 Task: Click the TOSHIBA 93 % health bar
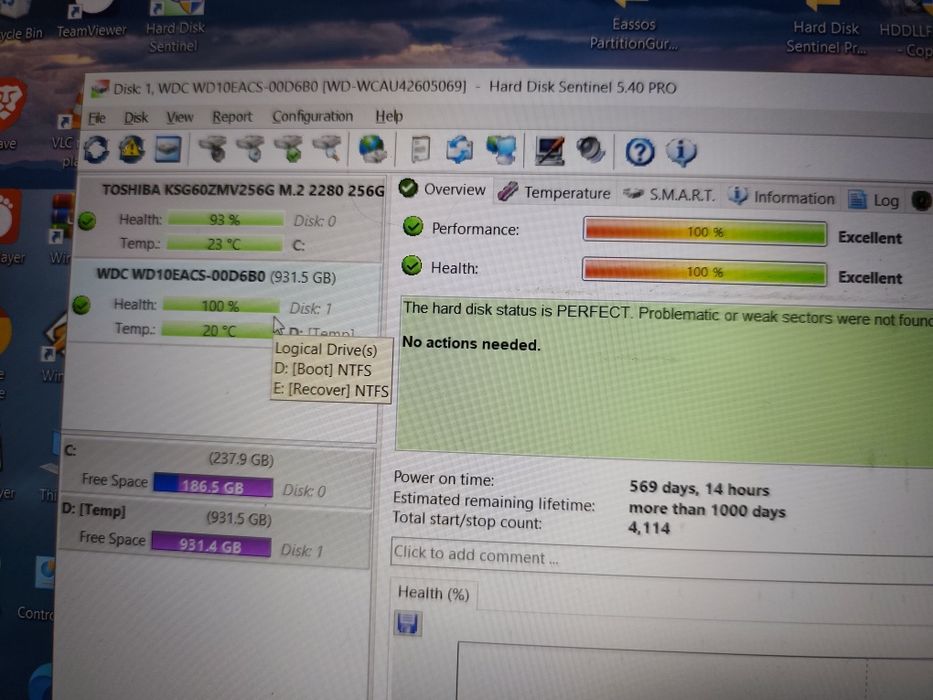click(225, 220)
